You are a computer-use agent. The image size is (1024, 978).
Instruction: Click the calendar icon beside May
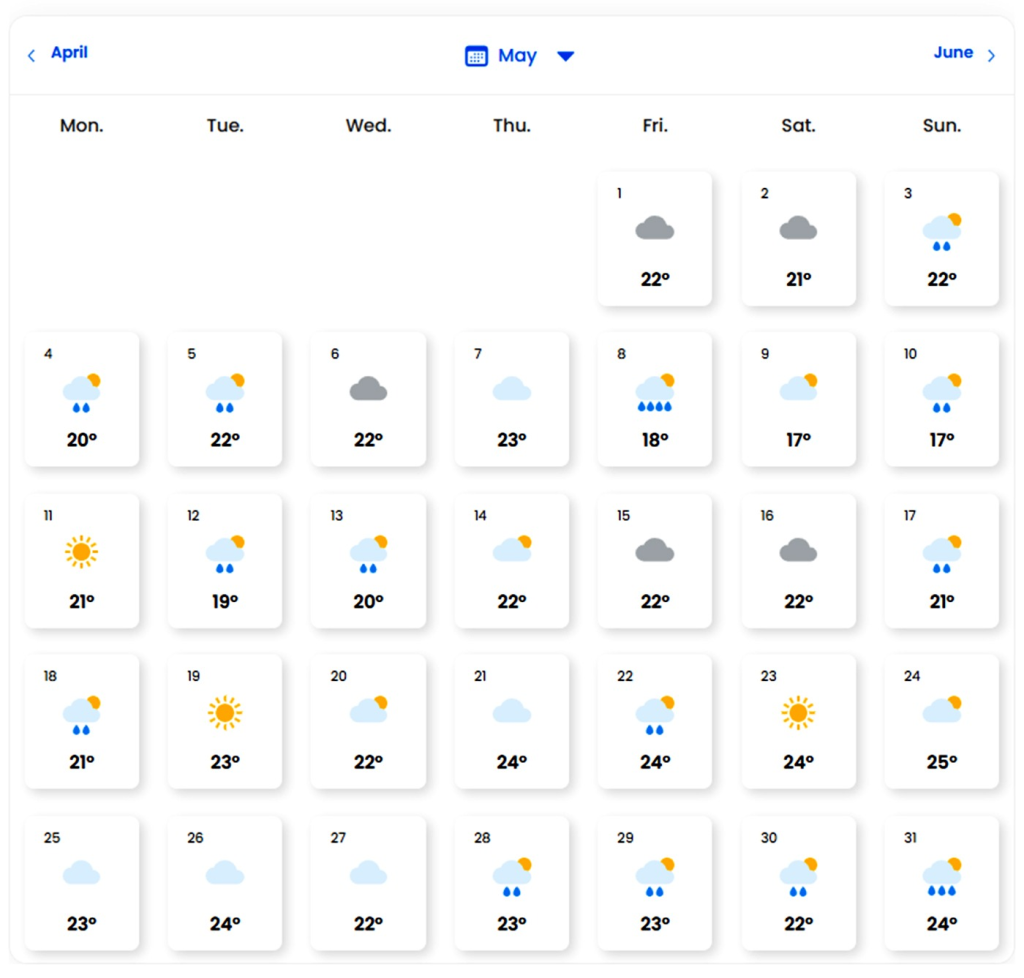[476, 56]
